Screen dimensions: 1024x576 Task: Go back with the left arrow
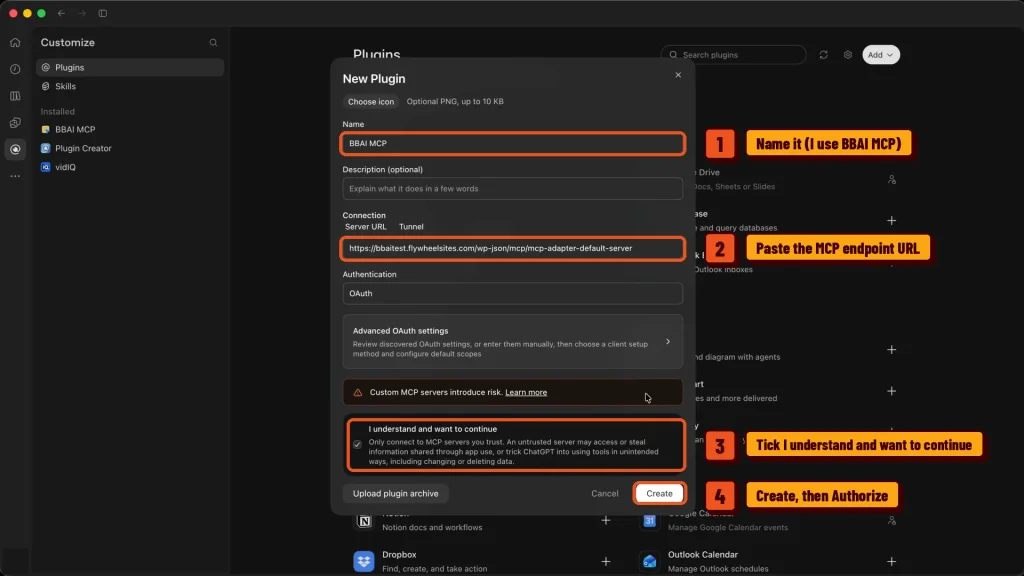[x=61, y=13]
